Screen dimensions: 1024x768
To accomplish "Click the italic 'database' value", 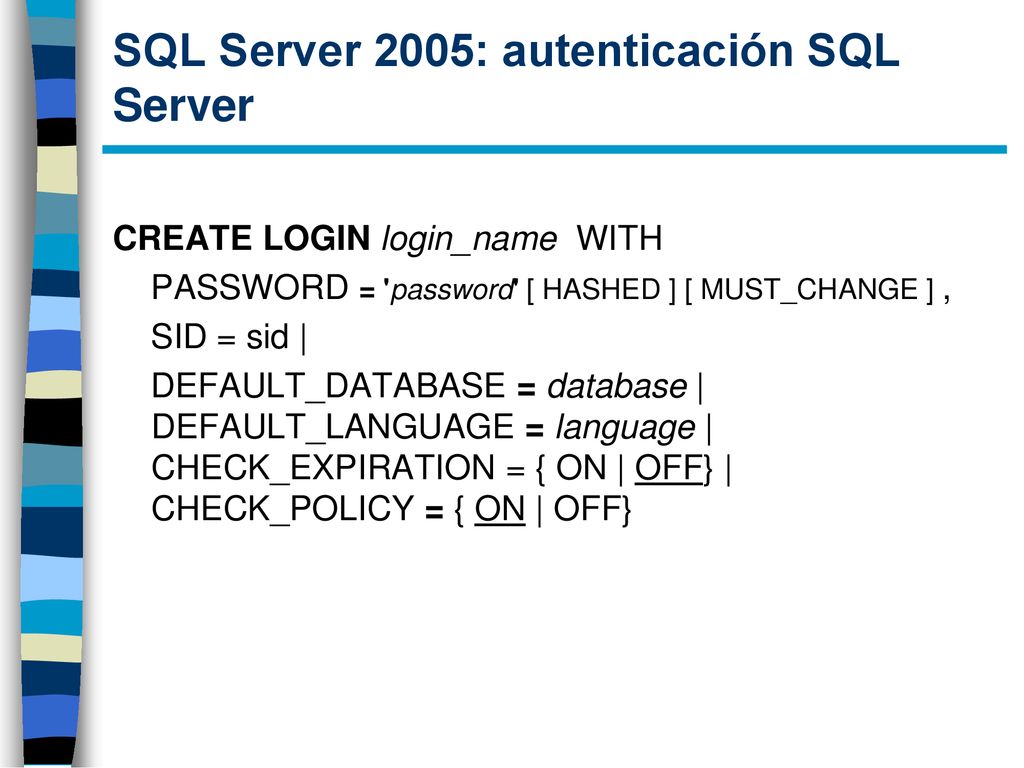I will click(x=616, y=386).
